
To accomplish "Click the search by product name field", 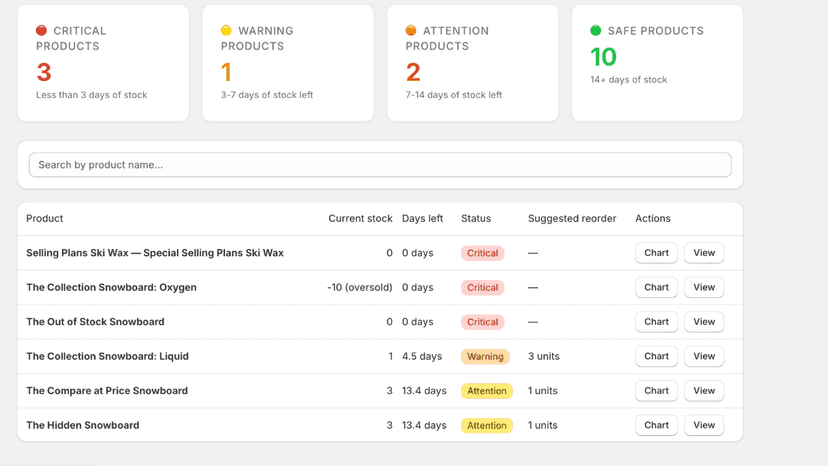I will pos(380,165).
